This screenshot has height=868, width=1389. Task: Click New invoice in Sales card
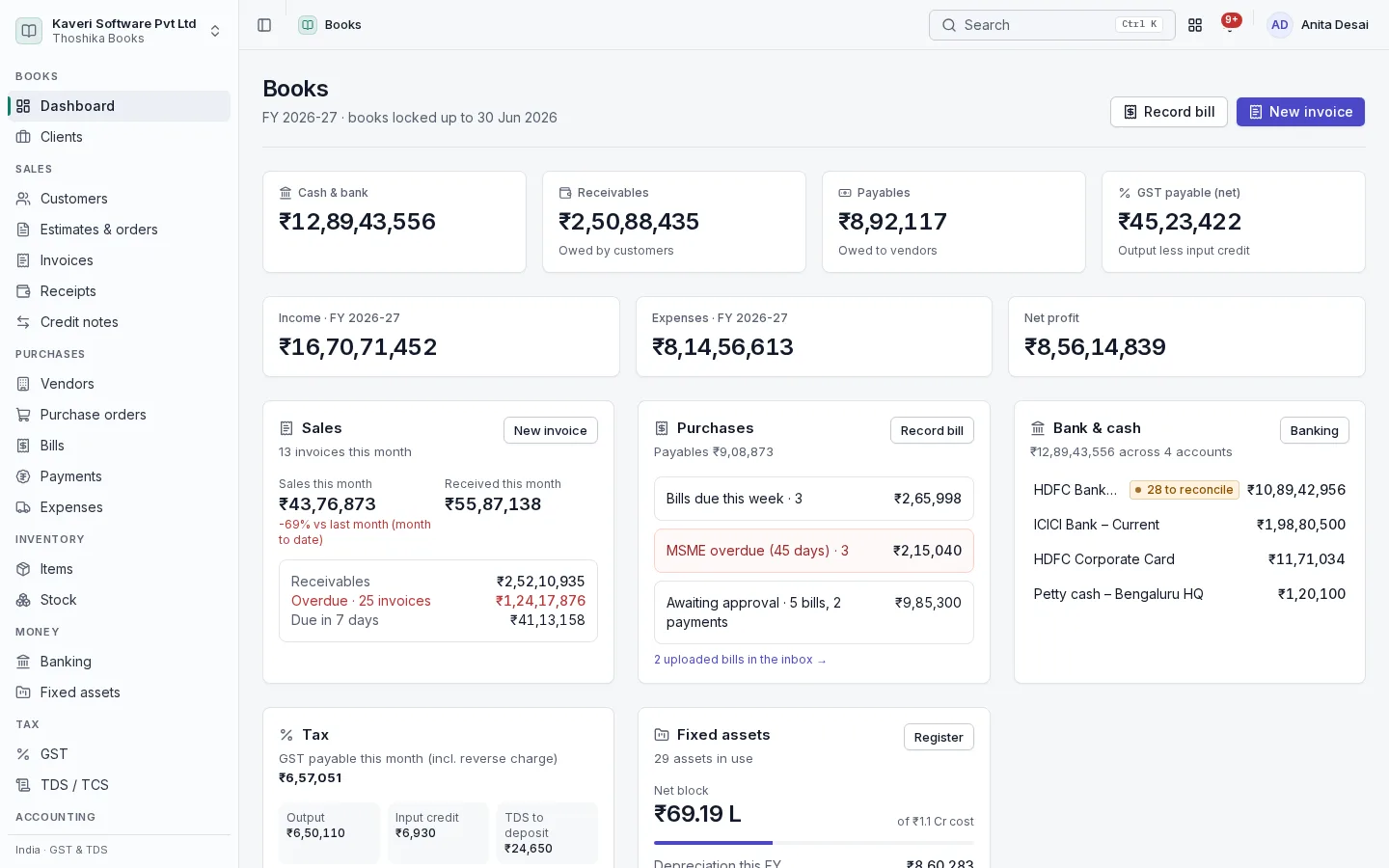[551, 430]
